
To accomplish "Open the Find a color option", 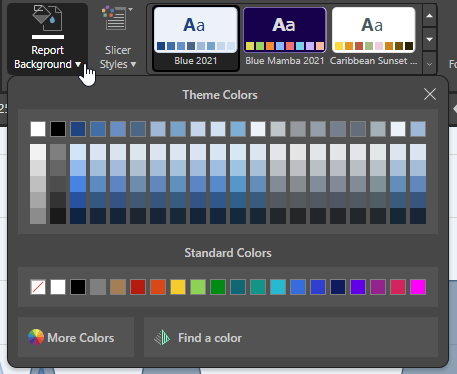I will [x=291, y=337].
